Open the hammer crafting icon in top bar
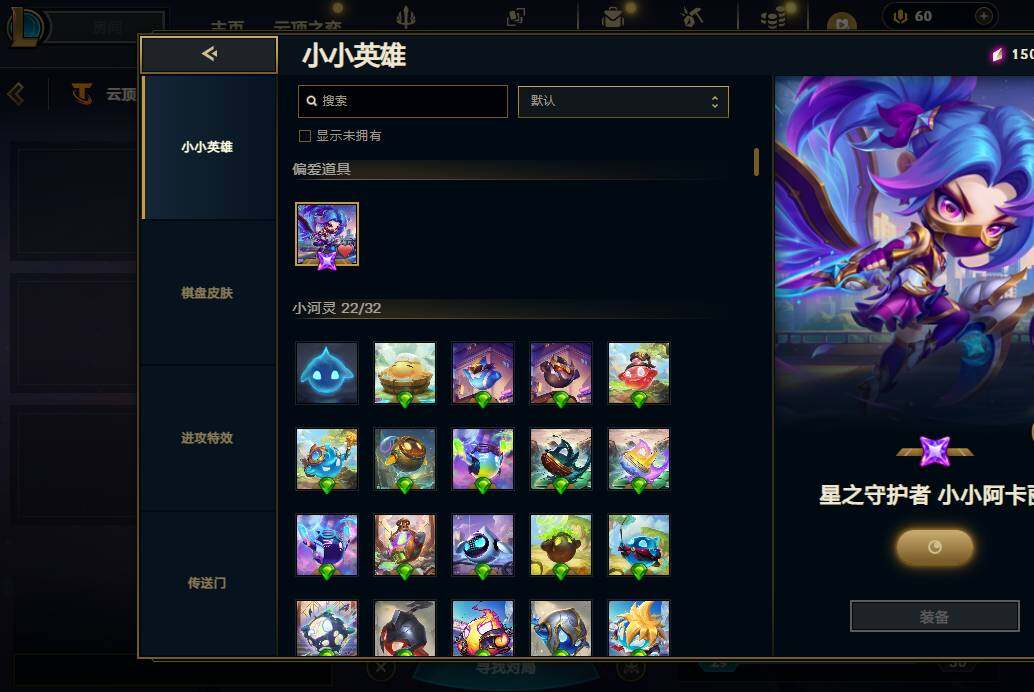Image resolution: width=1034 pixels, height=692 pixels. coord(692,16)
